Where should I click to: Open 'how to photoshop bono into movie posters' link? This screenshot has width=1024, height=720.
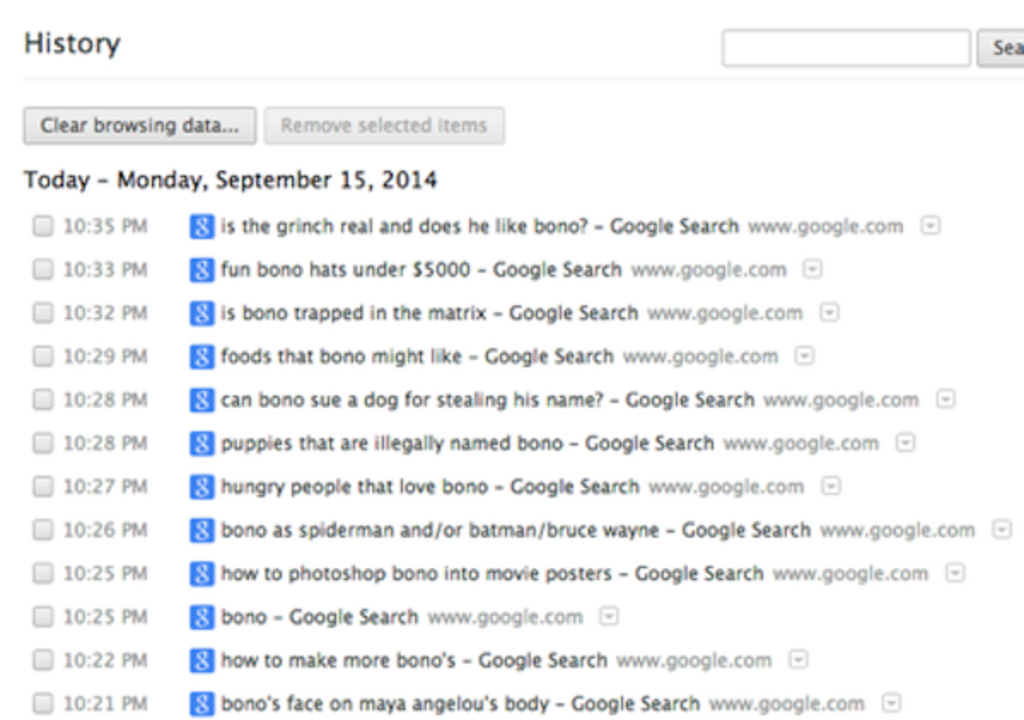492,573
